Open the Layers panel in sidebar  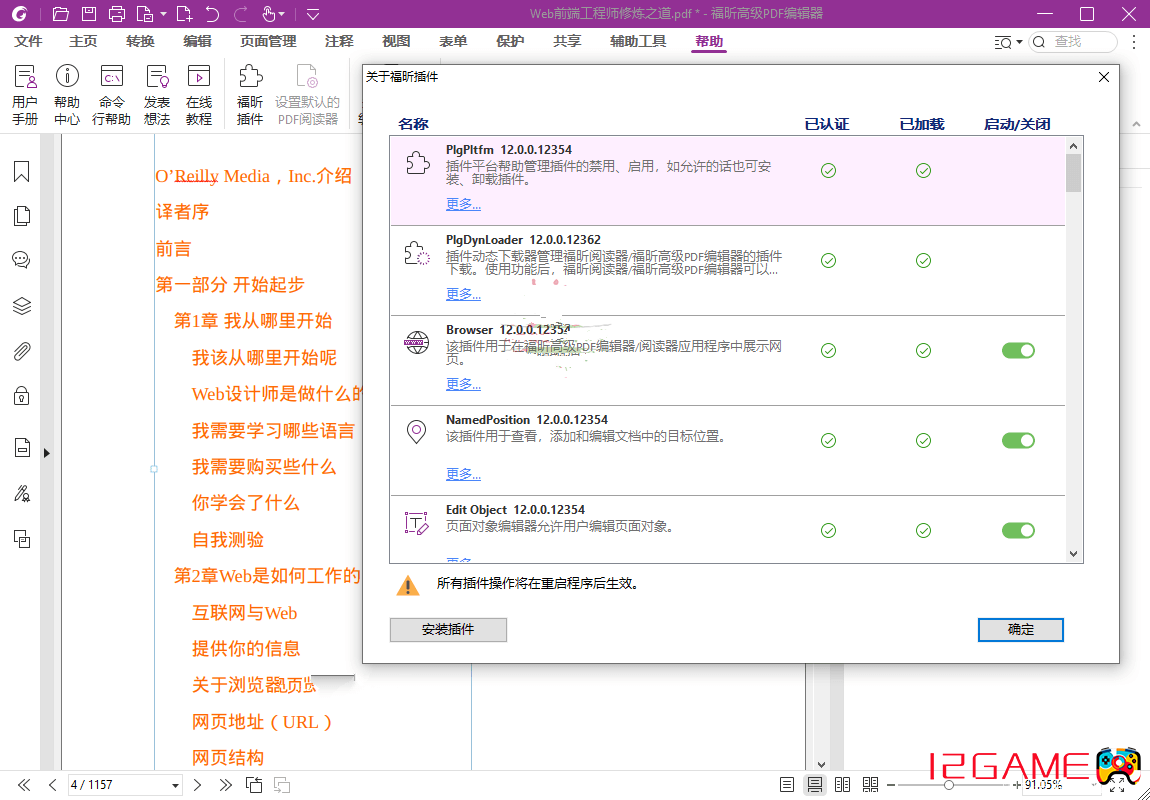point(22,306)
